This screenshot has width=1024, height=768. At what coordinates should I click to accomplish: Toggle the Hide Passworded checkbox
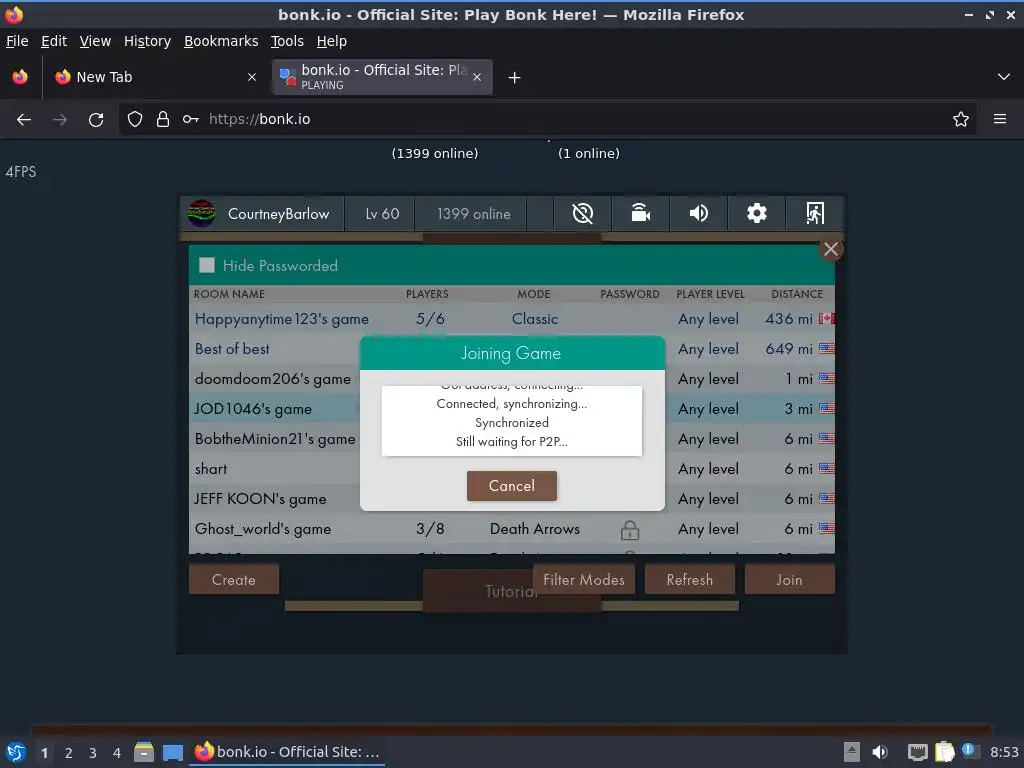pos(207,265)
